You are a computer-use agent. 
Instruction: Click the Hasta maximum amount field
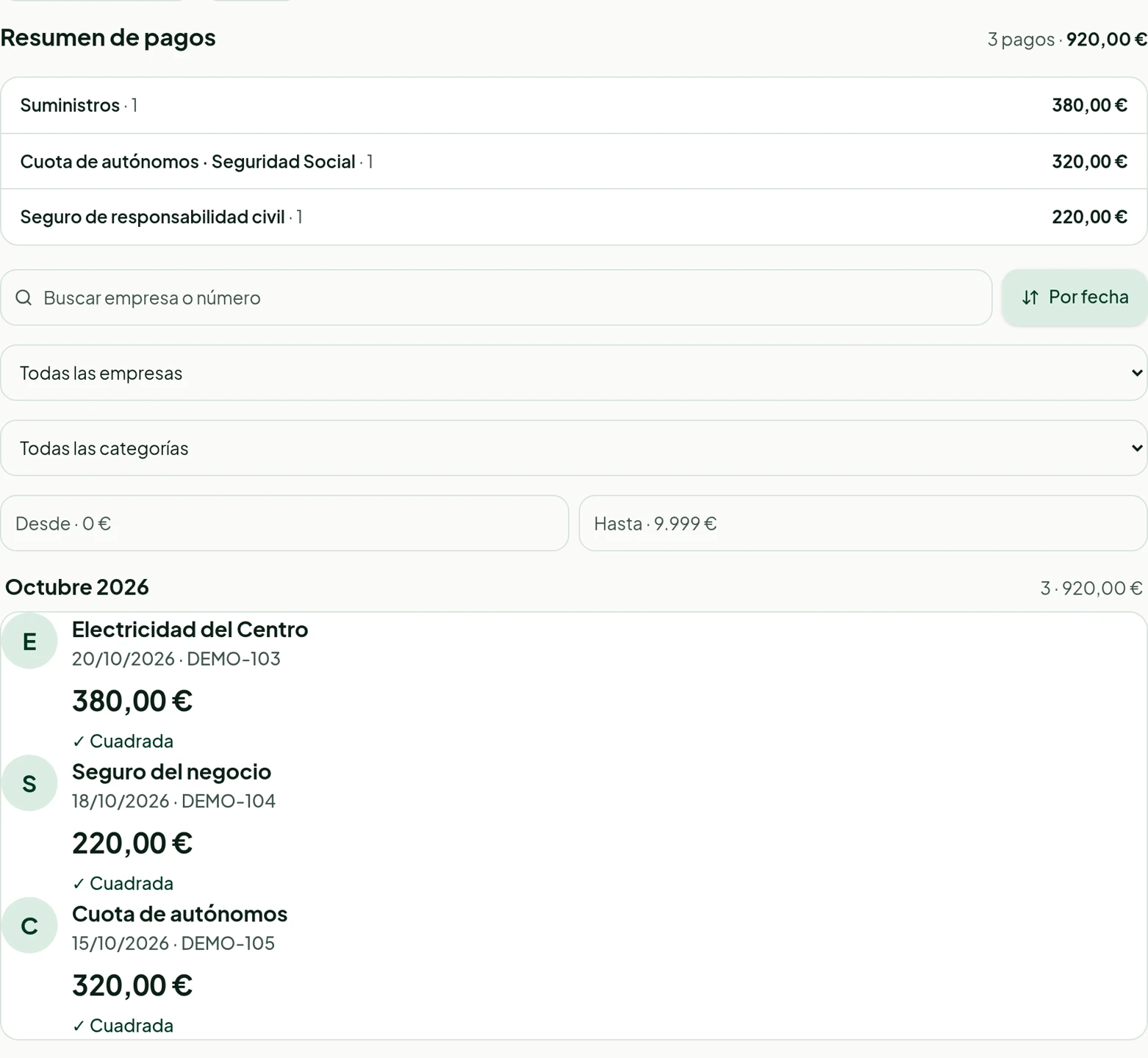click(863, 523)
